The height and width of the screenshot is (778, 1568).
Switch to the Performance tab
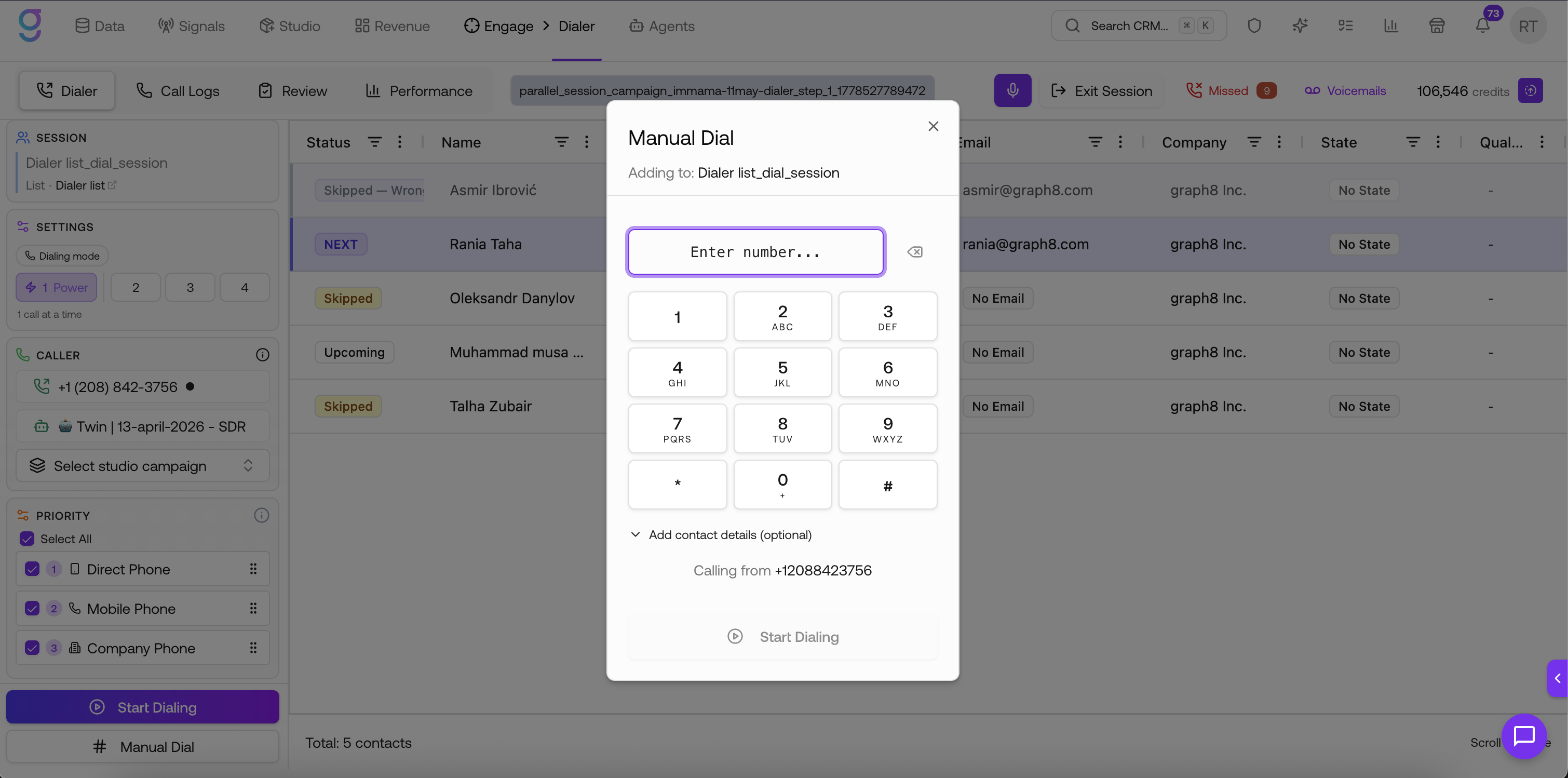coord(419,91)
